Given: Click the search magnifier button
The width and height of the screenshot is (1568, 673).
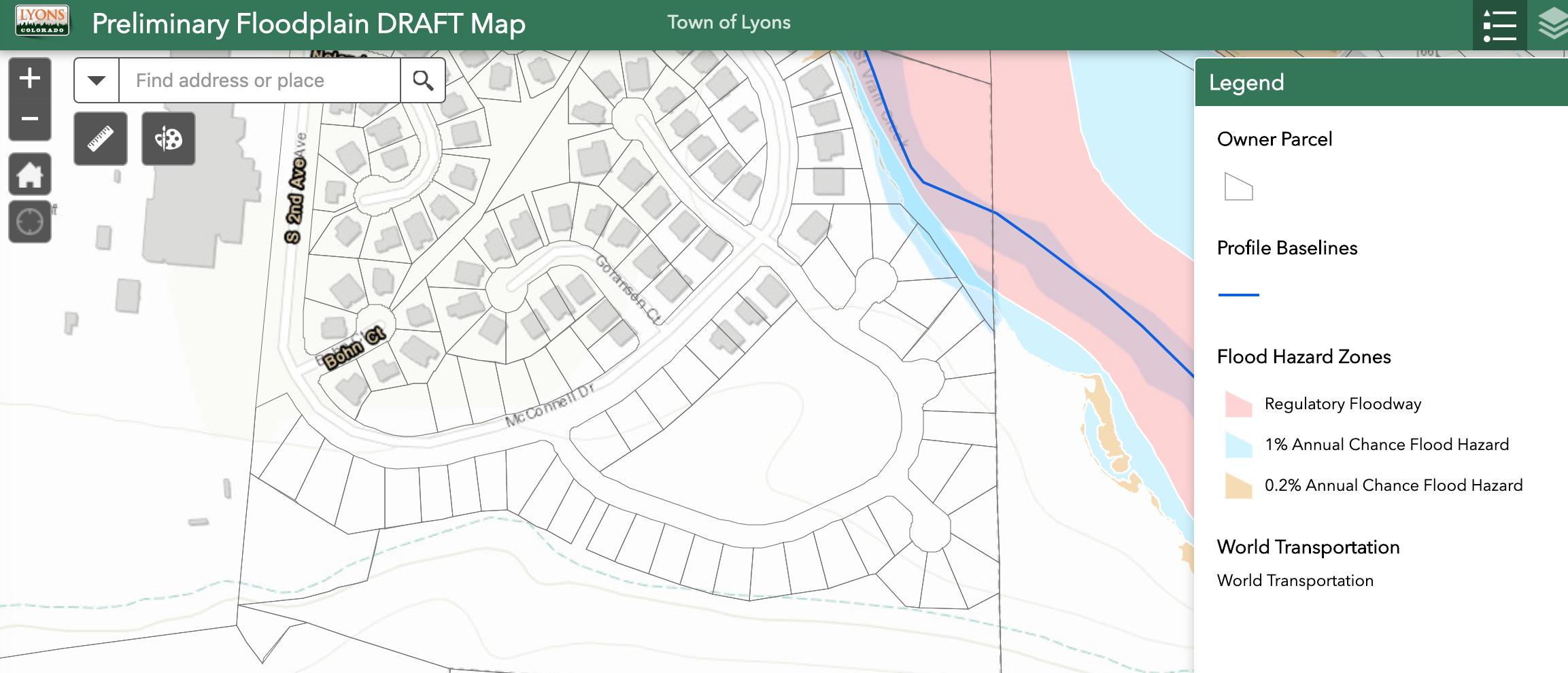Looking at the screenshot, I should click(423, 80).
